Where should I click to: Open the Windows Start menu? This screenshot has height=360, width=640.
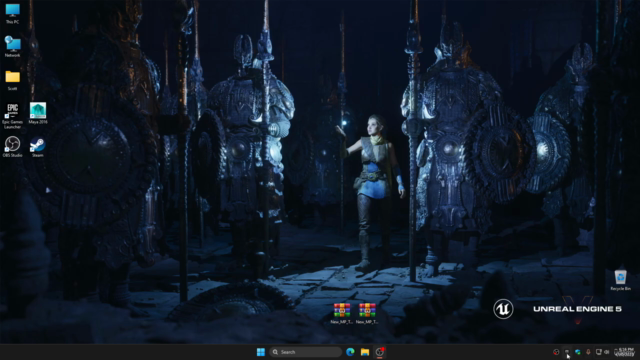click(261, 352)
